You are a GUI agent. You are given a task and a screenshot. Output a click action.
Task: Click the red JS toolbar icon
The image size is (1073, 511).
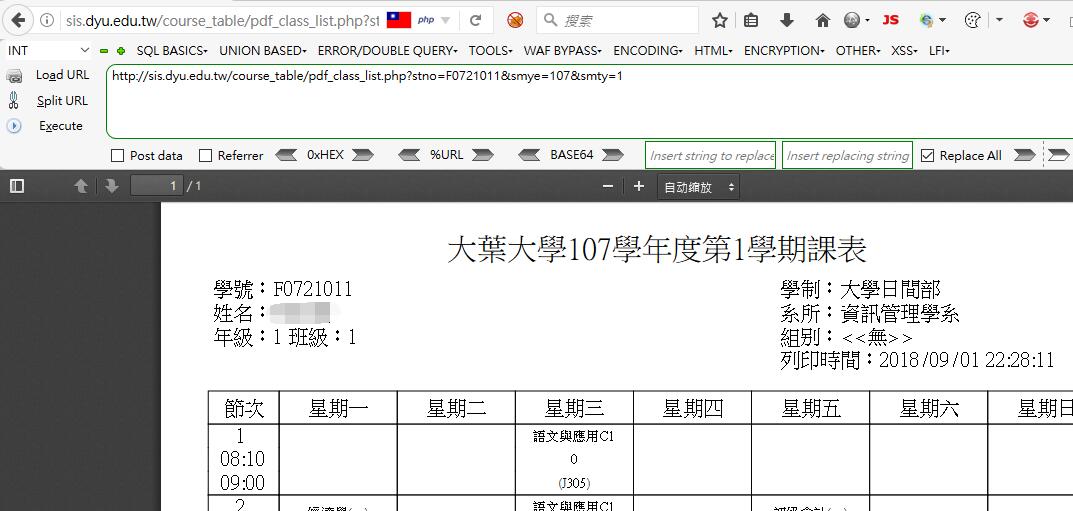click(890, 21)
